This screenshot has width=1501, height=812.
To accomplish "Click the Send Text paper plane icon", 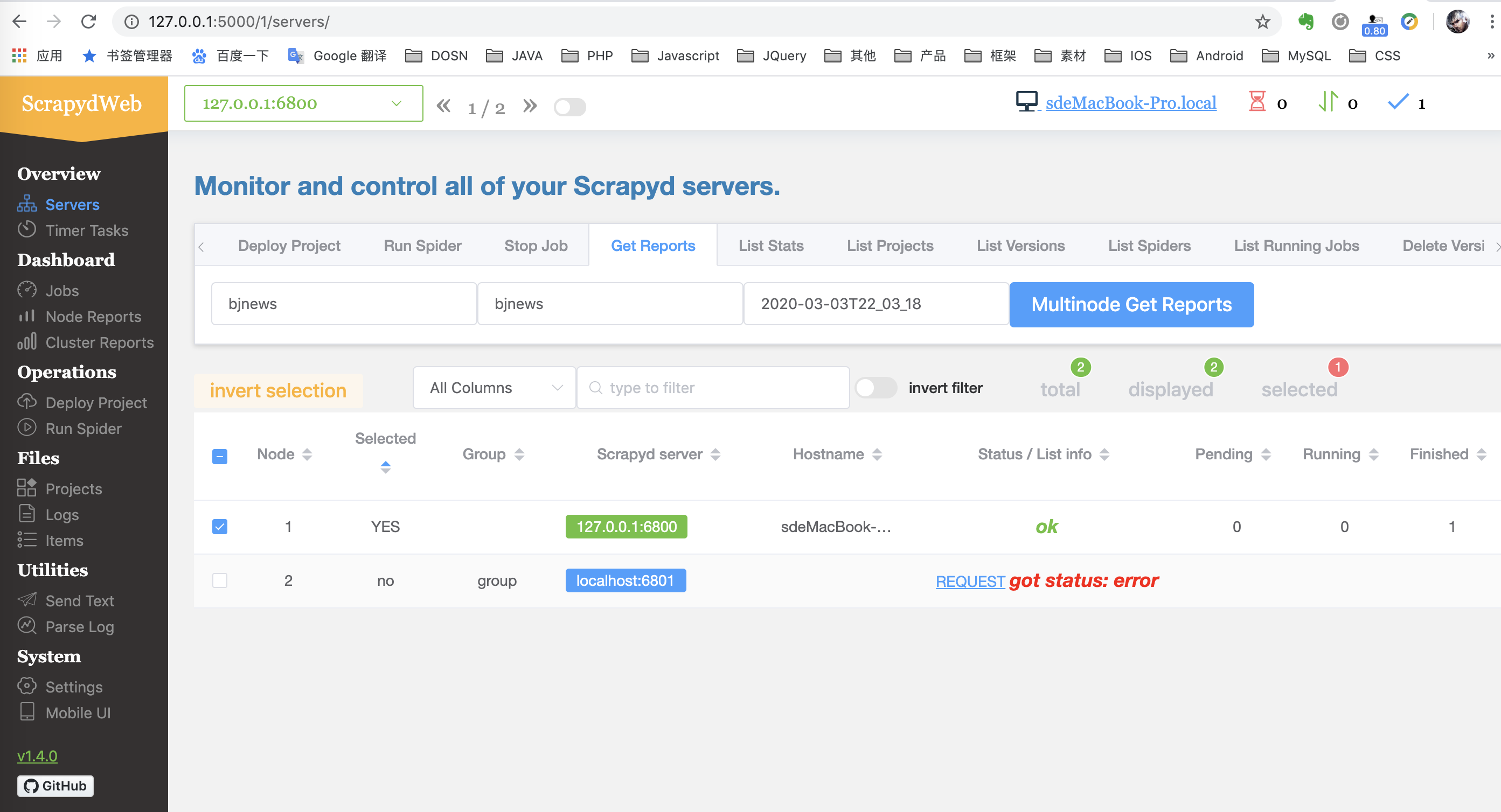I will [27, 600].
